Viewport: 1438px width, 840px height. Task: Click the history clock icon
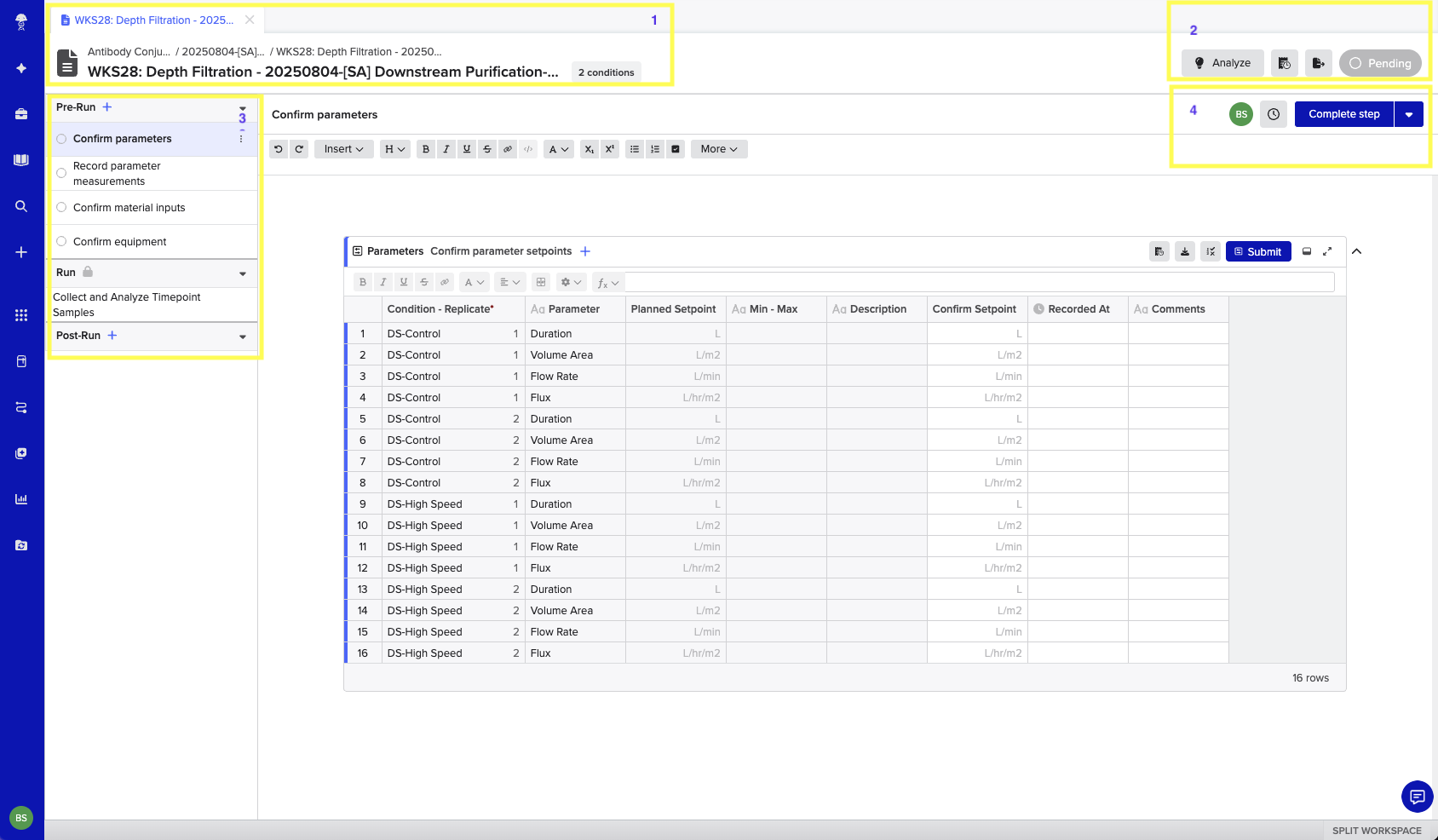pos(1274,114)
